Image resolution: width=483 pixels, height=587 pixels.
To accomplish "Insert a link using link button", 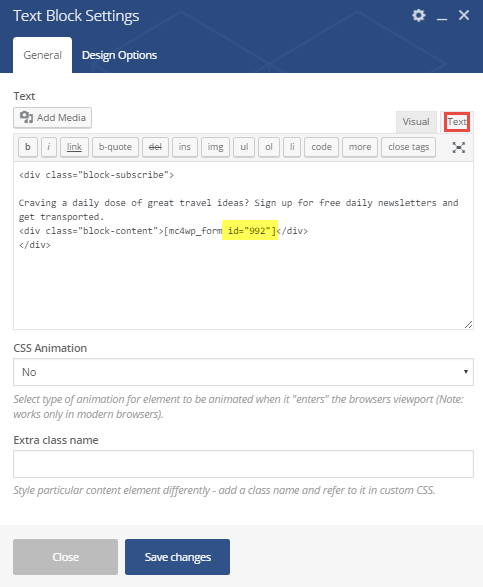I will pyautogui.click(x=74, y=147).
